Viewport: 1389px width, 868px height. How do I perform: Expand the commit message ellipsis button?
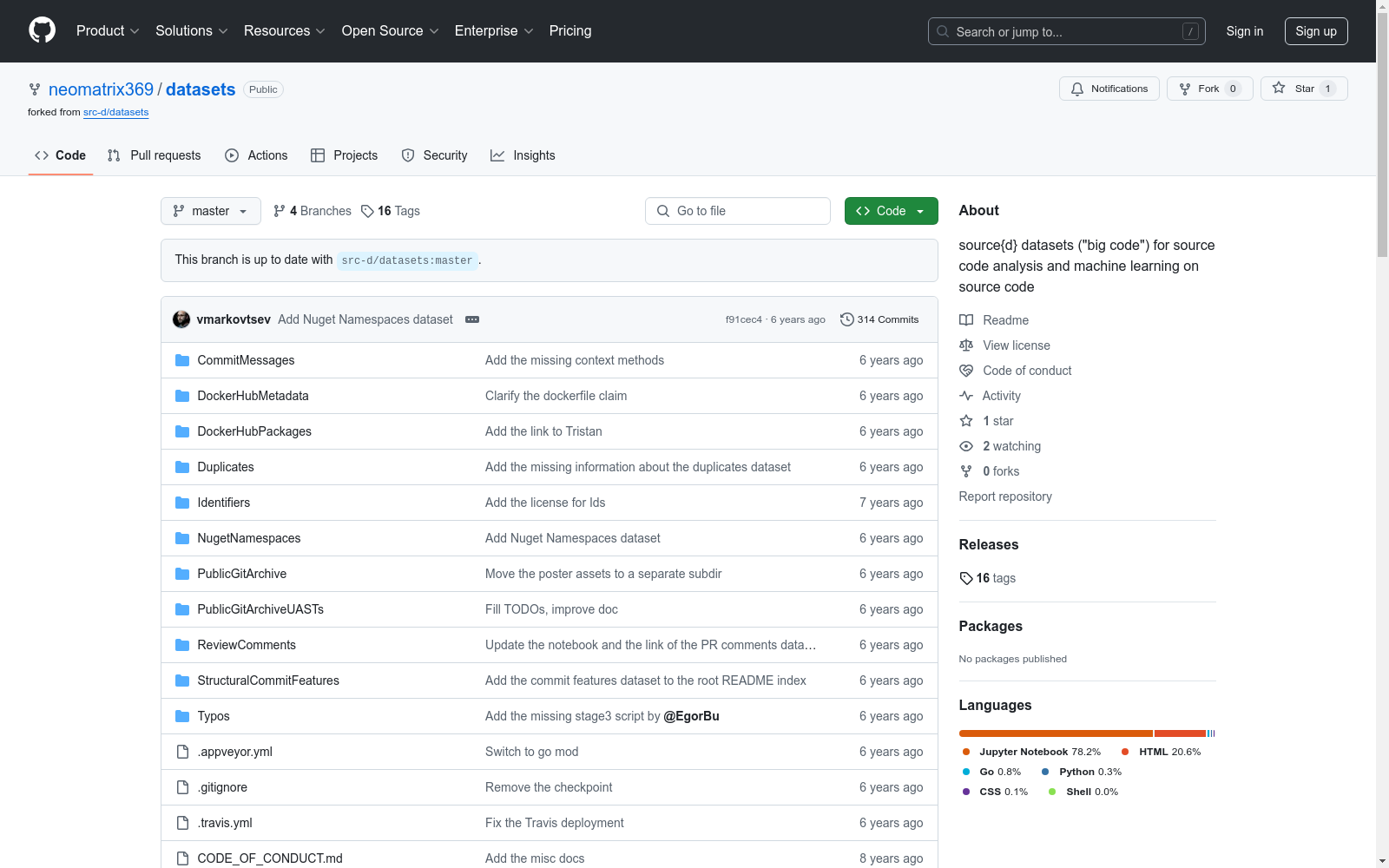(x=472, y=319)
